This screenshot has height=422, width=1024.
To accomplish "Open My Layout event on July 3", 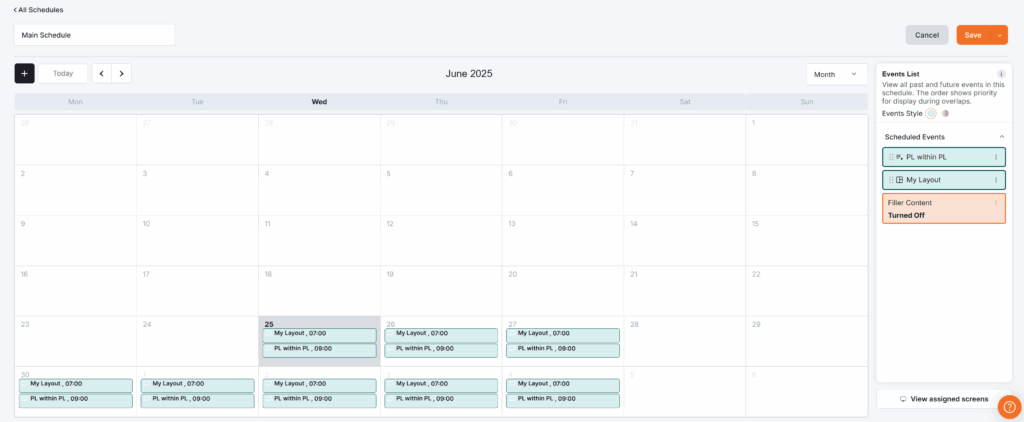I will tap(441, 385).
